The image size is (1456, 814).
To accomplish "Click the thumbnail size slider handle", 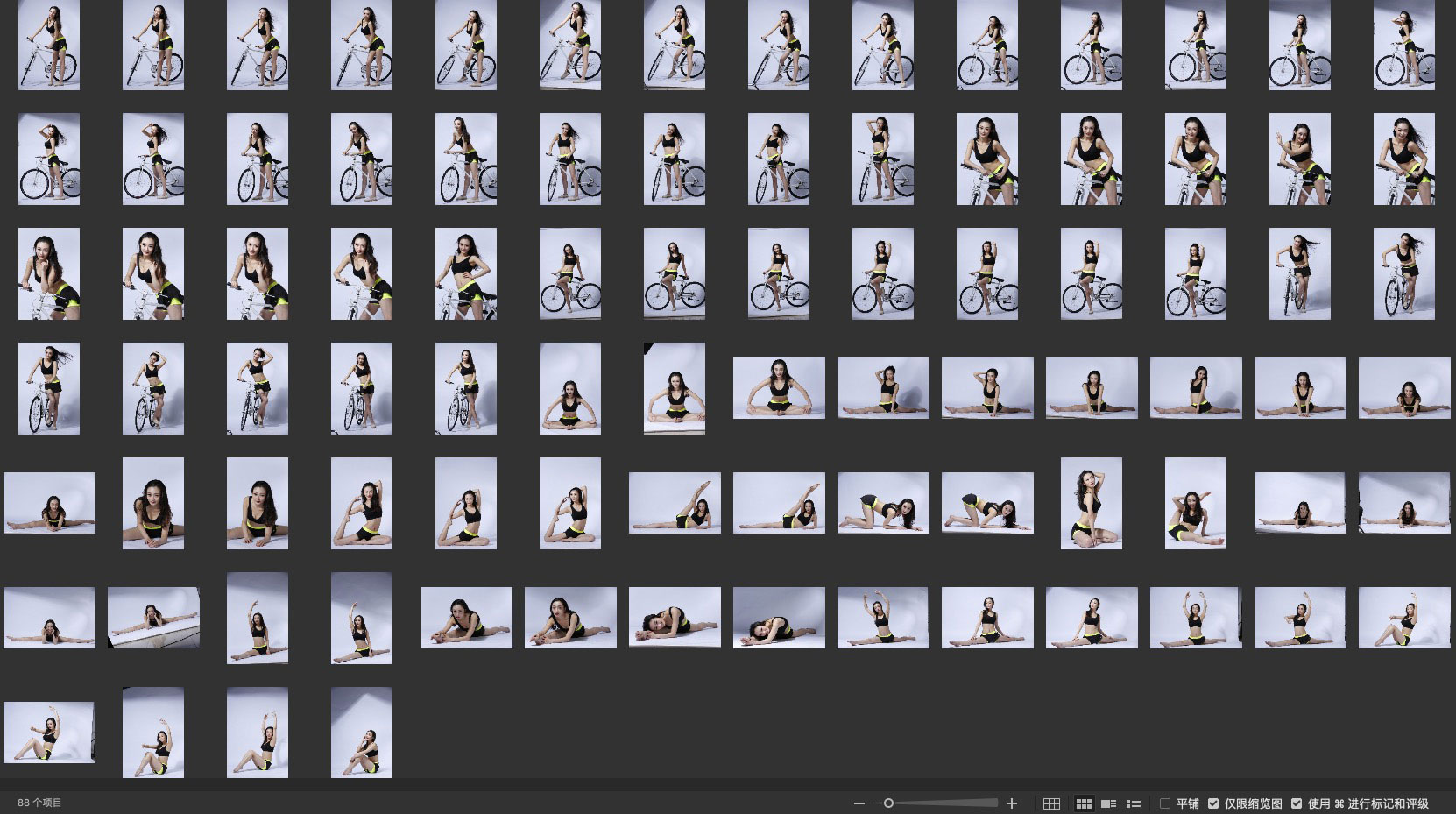I will (888, 803).
